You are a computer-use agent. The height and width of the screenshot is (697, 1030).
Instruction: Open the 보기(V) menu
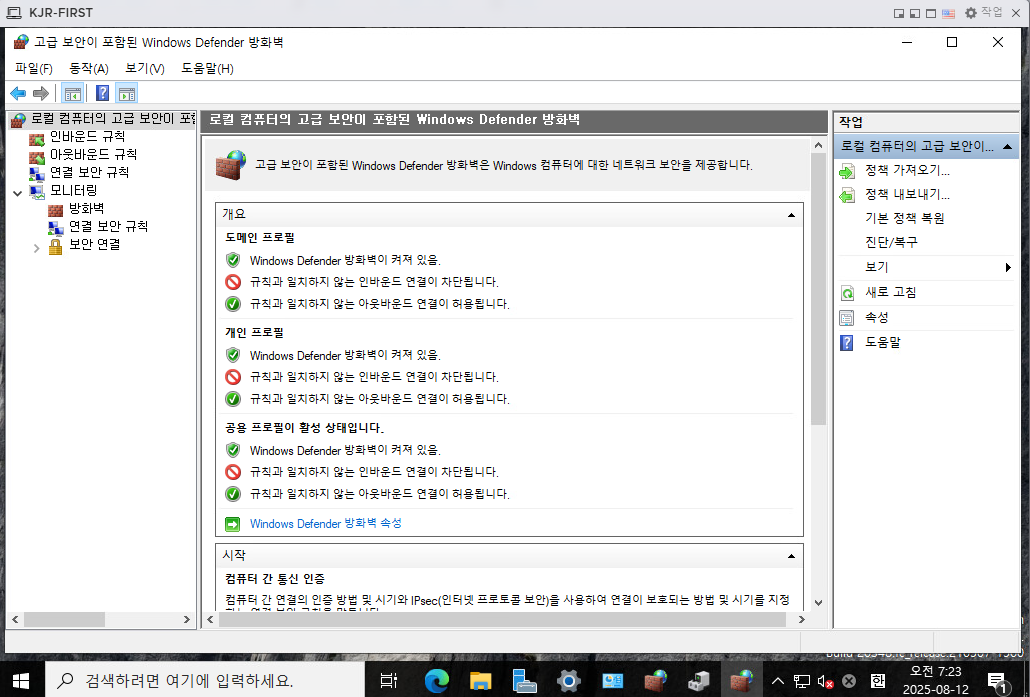pos(145,68)
